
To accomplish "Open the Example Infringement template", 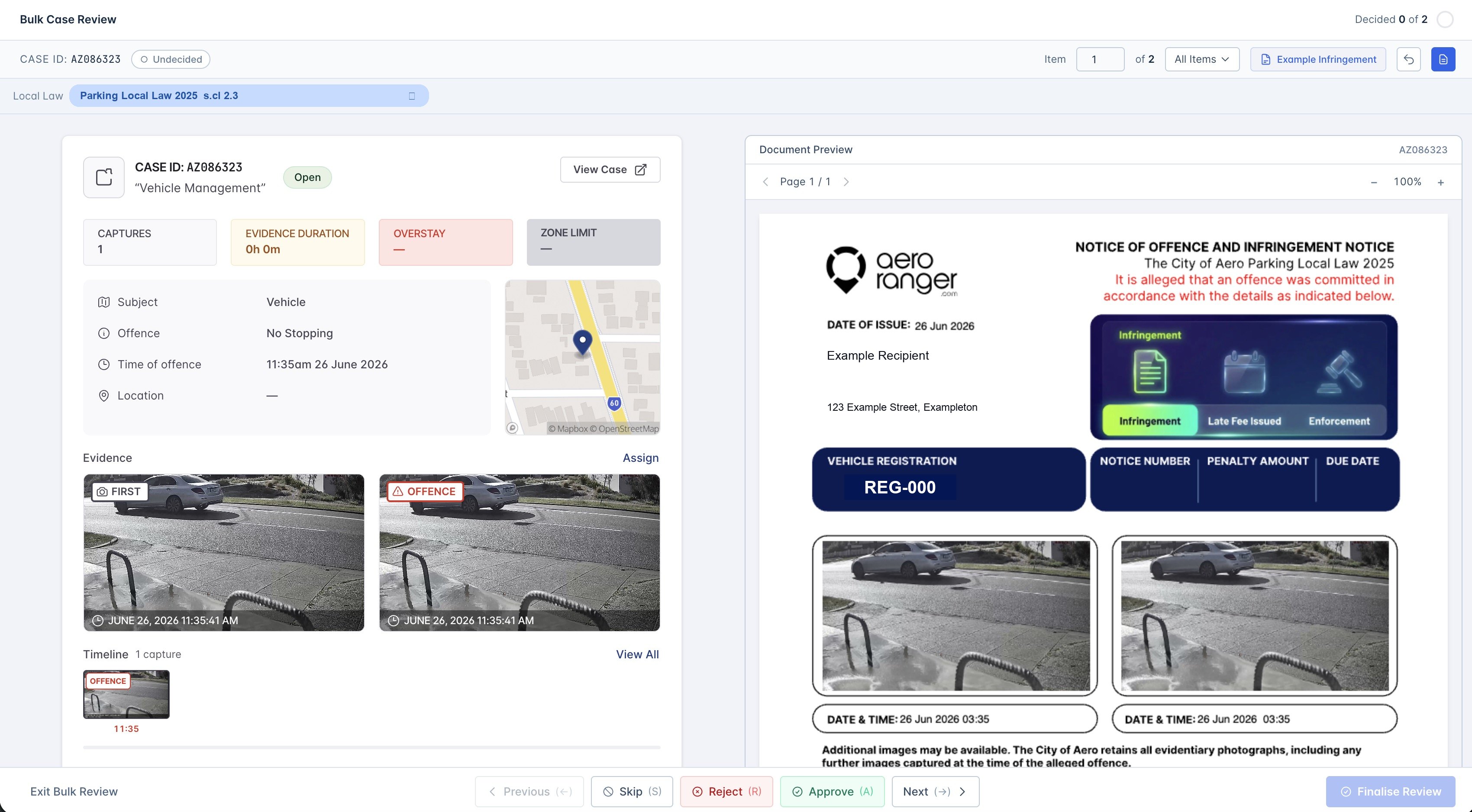I will tap(1318, 59).
